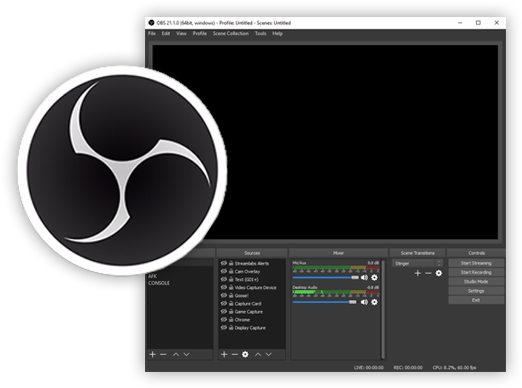Open Desktop Audio gear settings in mixer

374,302
